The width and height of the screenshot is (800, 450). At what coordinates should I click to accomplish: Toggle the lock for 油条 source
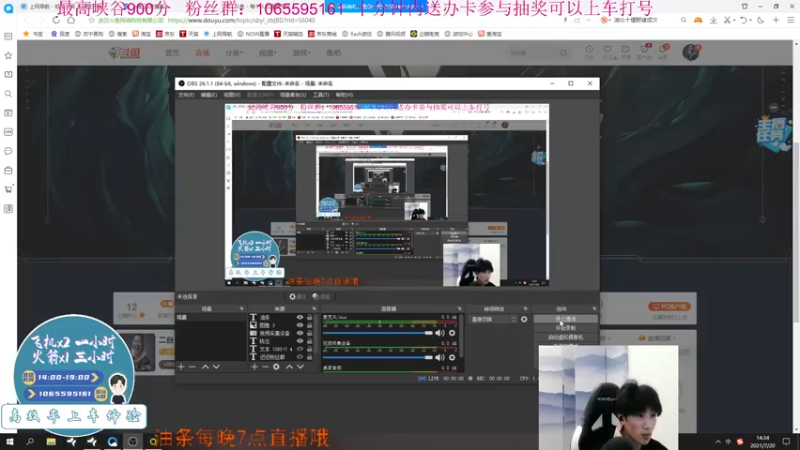click(x=309, y=317)
